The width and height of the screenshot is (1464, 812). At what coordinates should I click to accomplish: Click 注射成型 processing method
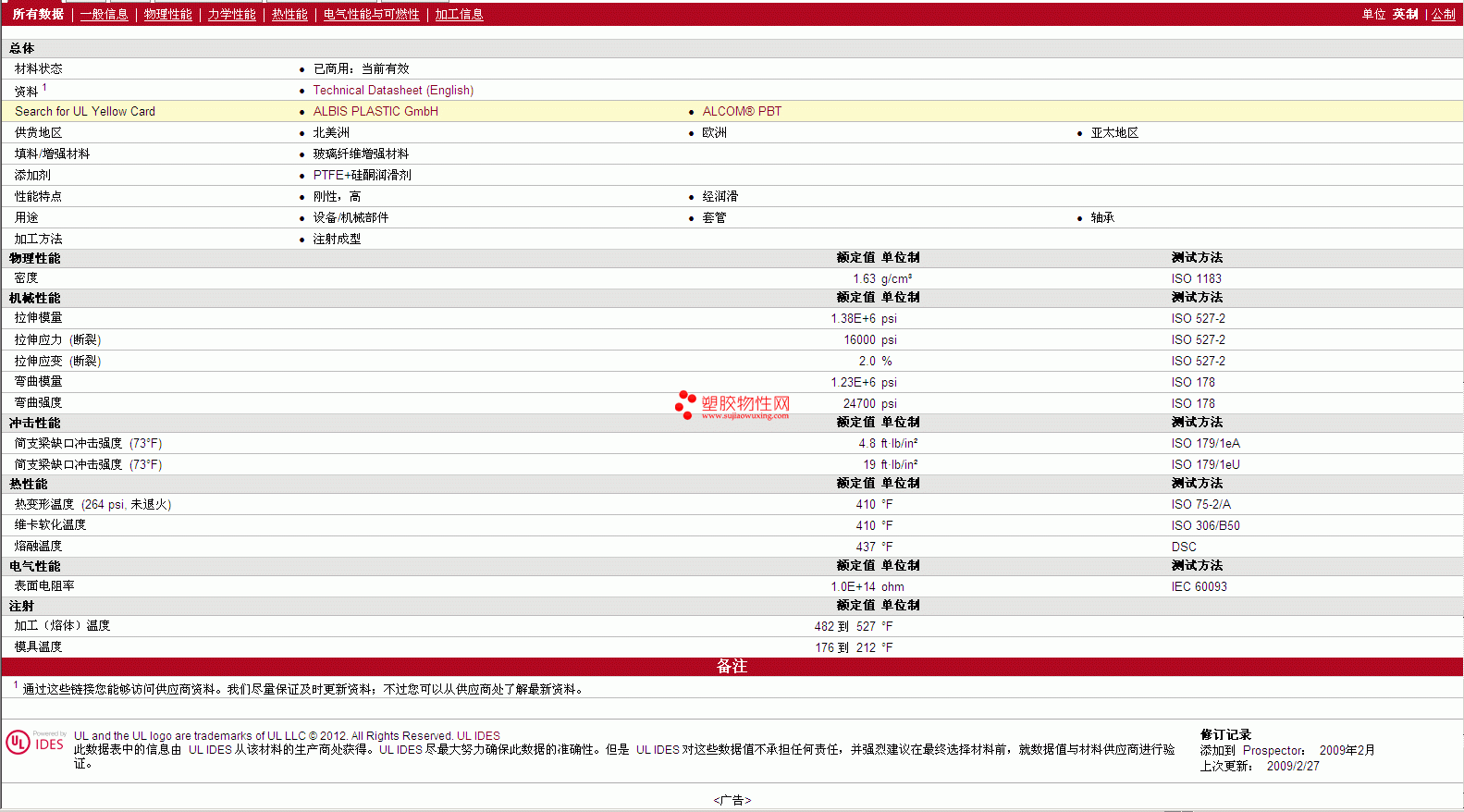click(337, 240)
